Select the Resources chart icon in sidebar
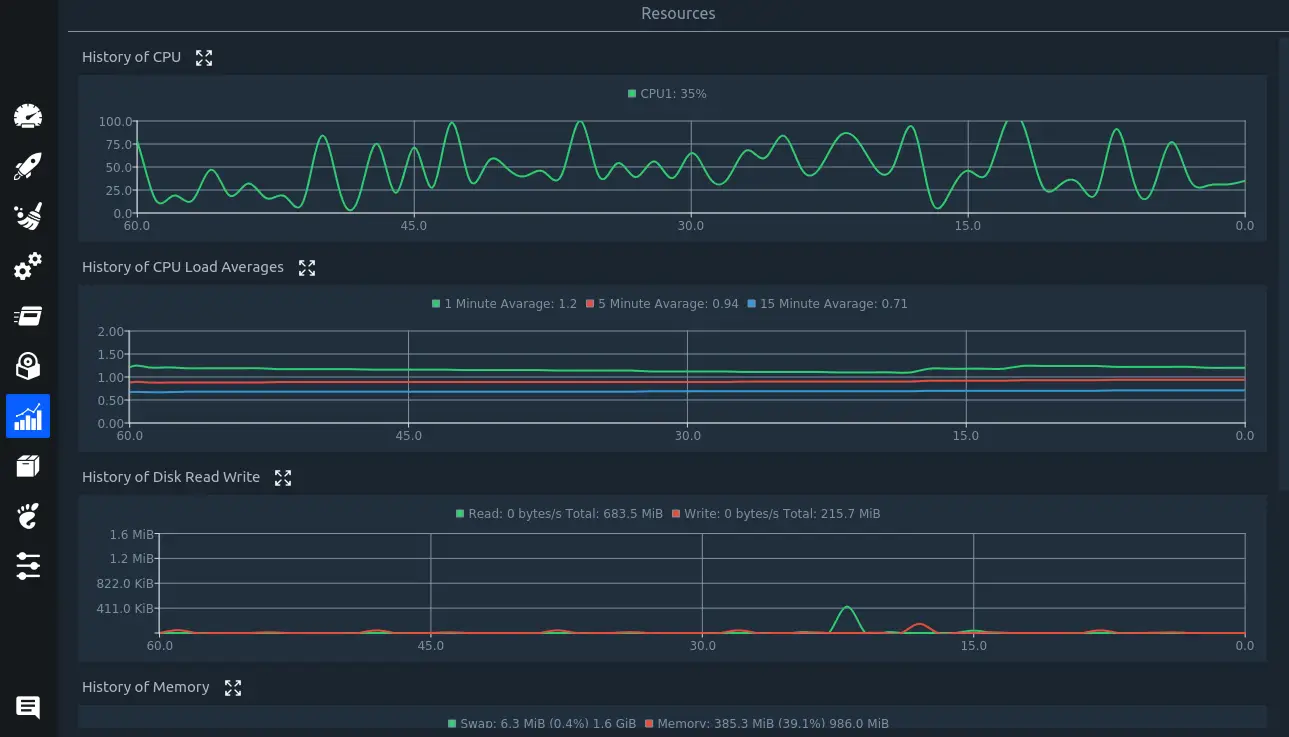Image resolution: width=1289 pixels, height=737 pixels. point(28,416)
